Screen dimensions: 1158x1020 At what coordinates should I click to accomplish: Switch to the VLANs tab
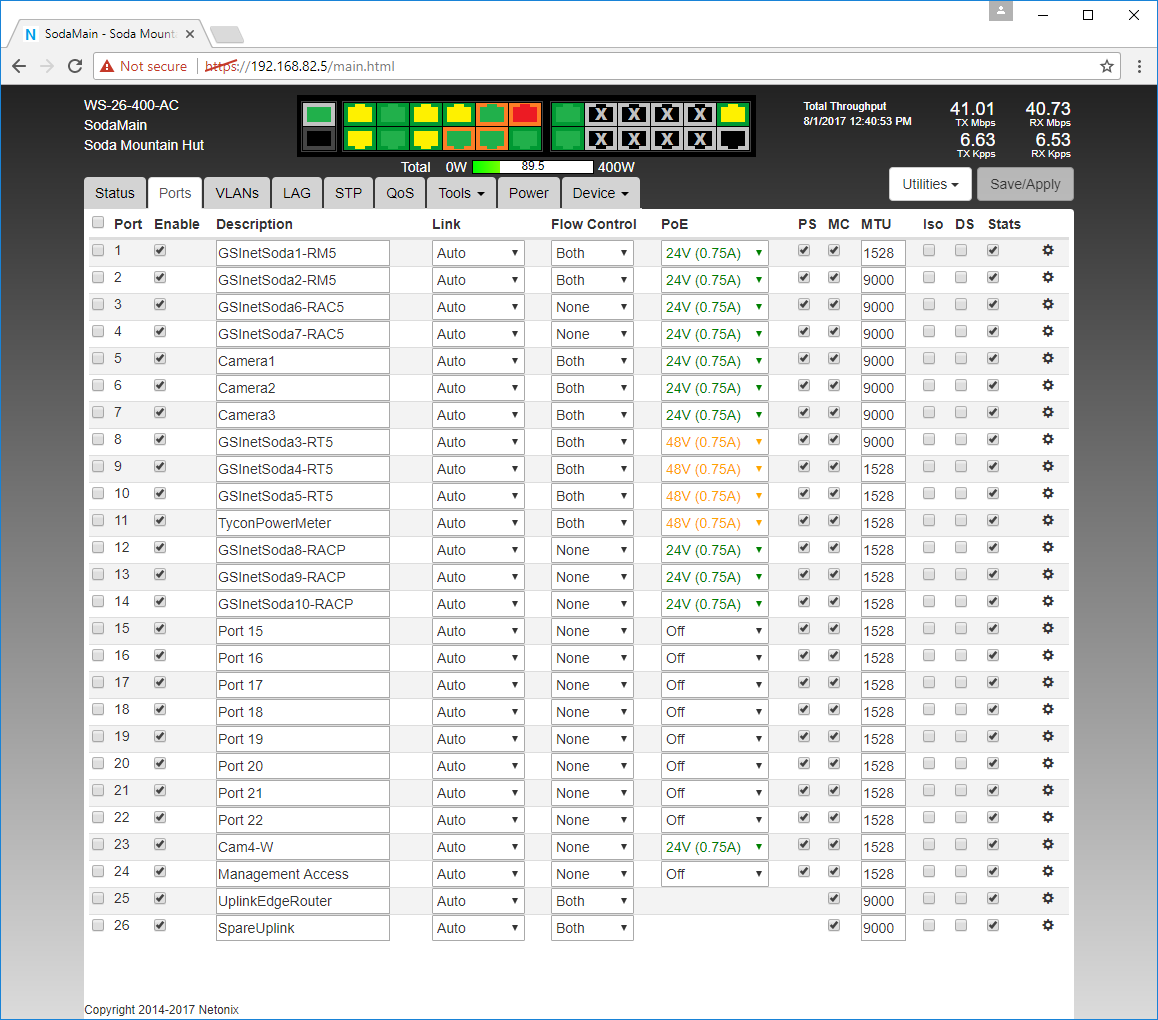[237, 193]
